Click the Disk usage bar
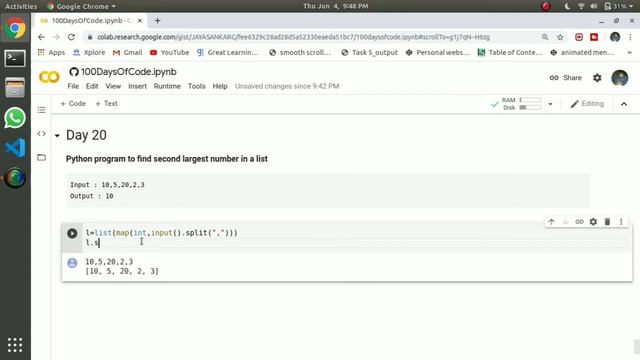This screenshot has height=360, width=640. (530, 107)
